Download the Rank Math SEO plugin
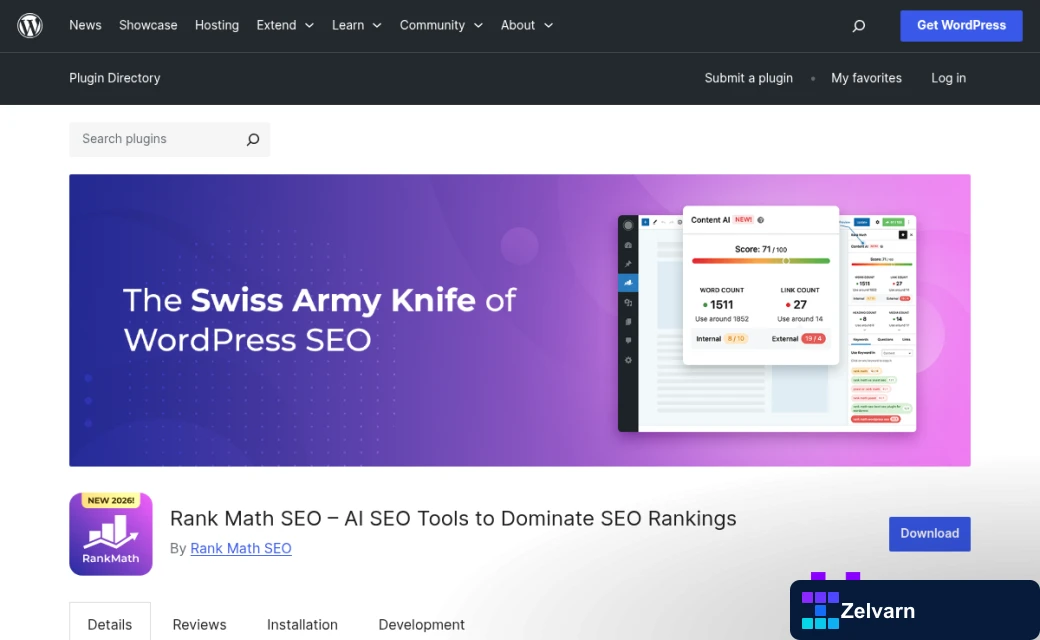The image size is (1040, 640). coord(929,534)
